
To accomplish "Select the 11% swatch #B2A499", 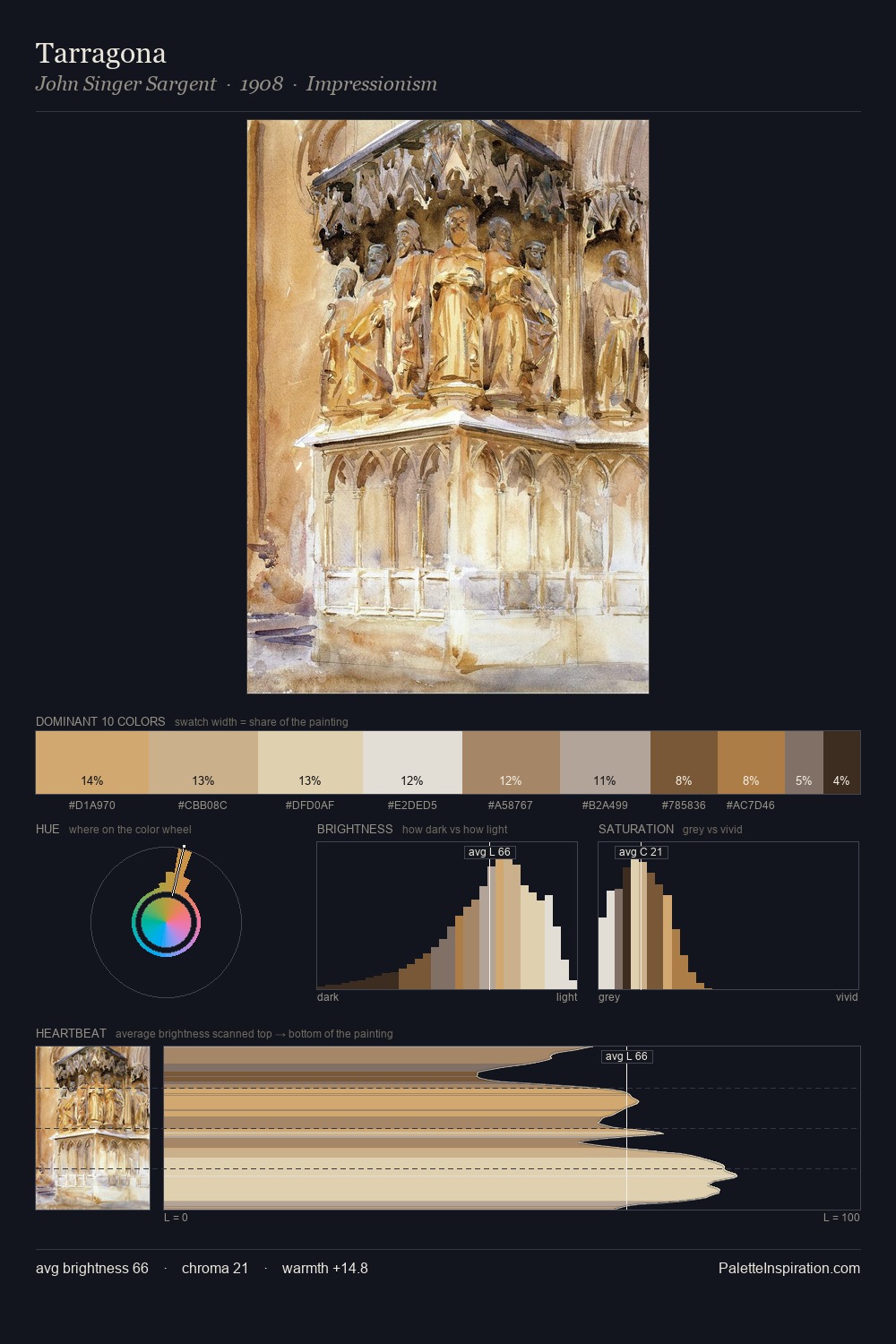I will [605, 762].
